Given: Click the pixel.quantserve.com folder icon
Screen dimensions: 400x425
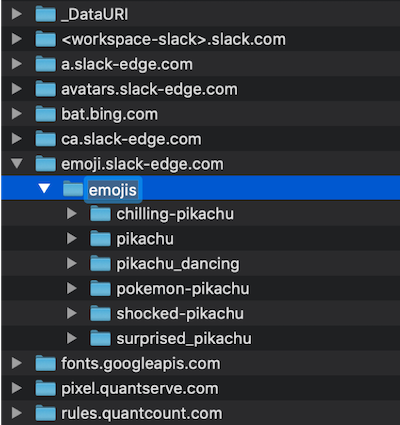Looking at the screenshot, I should 45,388.
